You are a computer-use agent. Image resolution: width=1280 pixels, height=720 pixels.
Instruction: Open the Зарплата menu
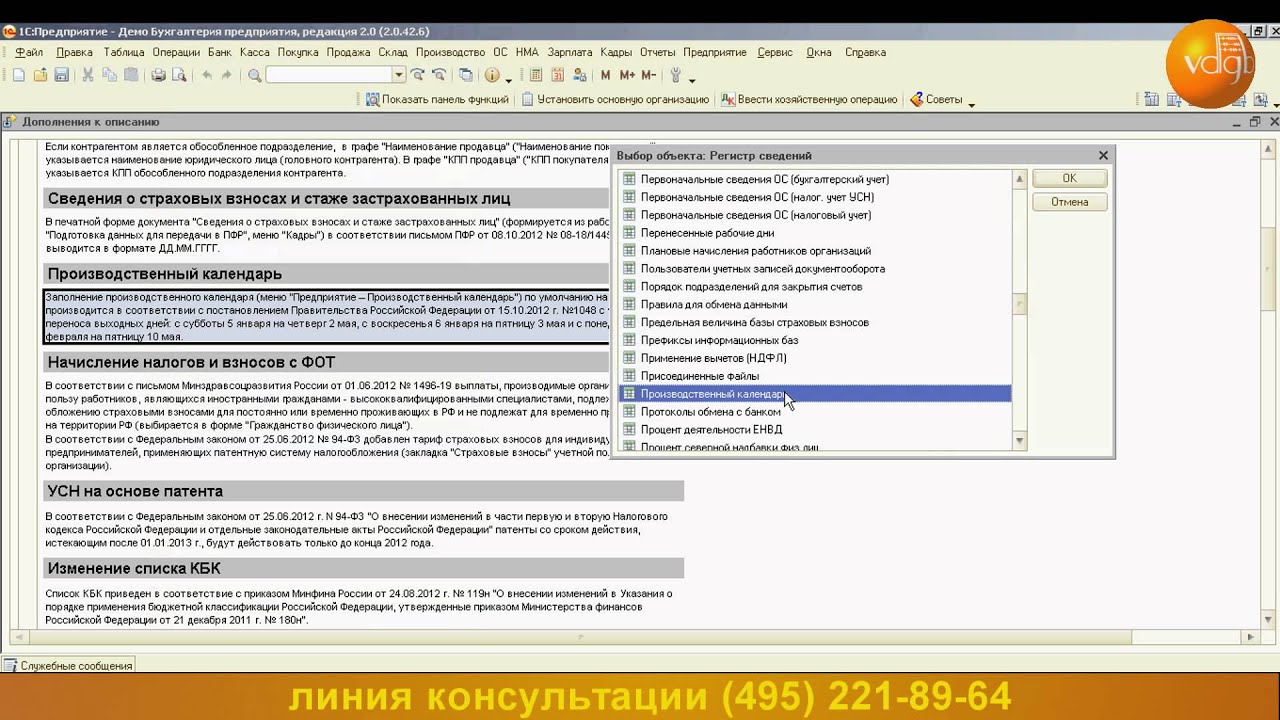(570, 52)
